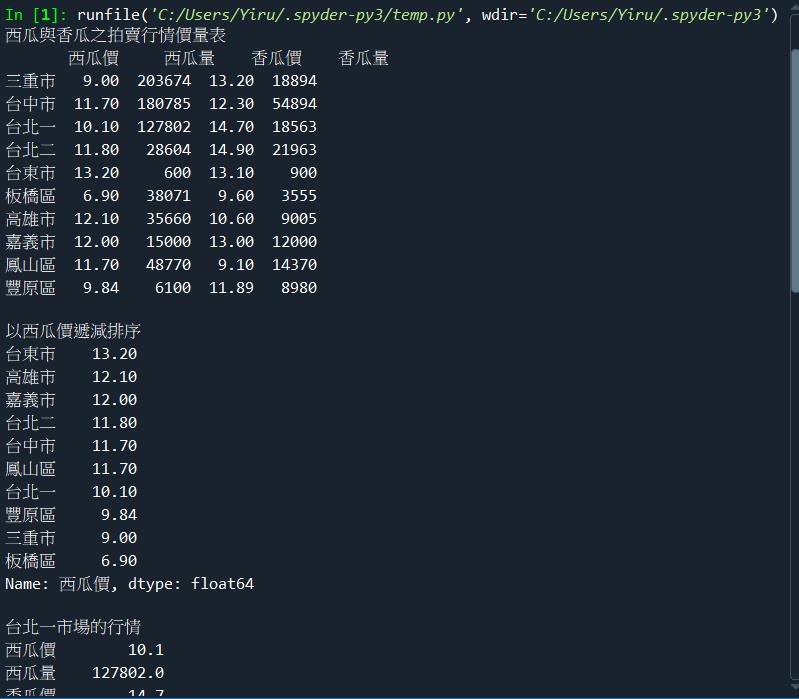Viewport: 799px width, 699px height.
Task: Click the 6.90 value in sorted list
Action: 119,561
